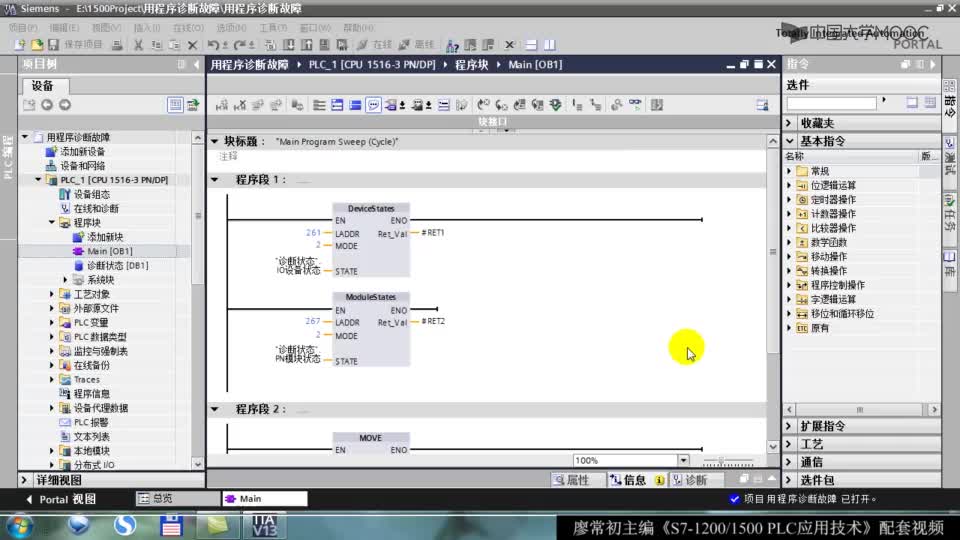Click the Stop CPU icon
Screen dimensions: 960x540
tap(488, 45)
